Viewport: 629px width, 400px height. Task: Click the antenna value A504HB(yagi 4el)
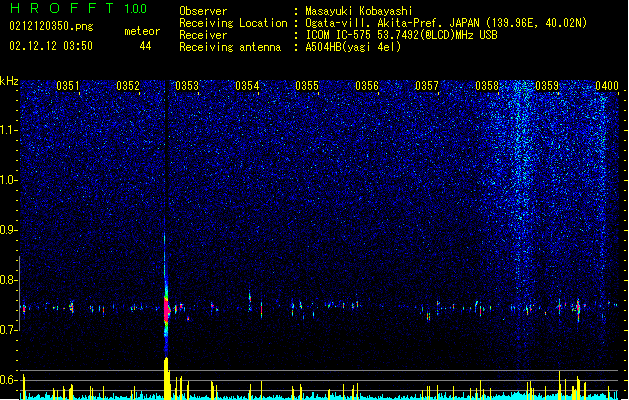pos(353,47)
